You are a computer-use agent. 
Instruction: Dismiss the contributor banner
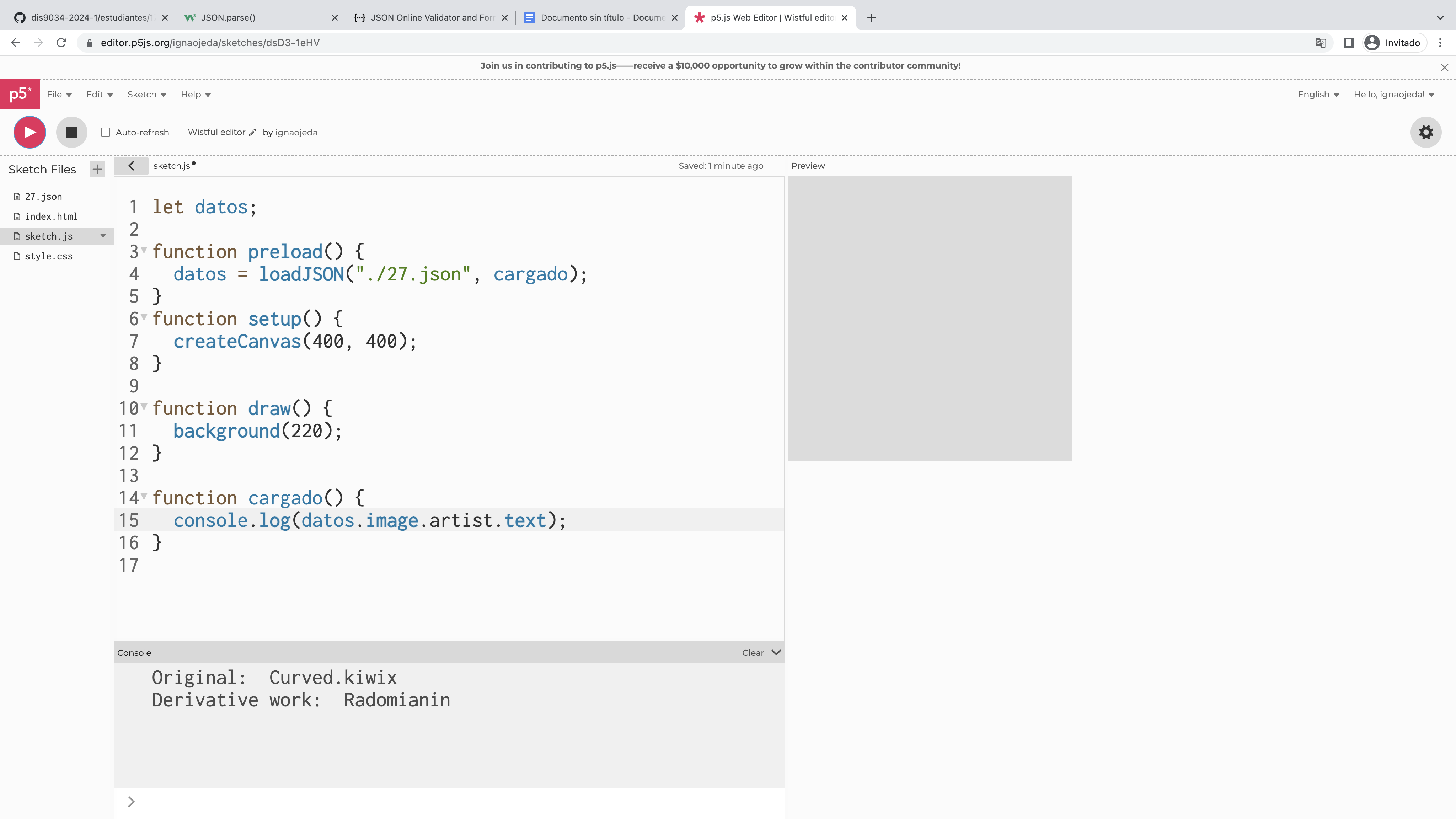tap(1445, 67)
